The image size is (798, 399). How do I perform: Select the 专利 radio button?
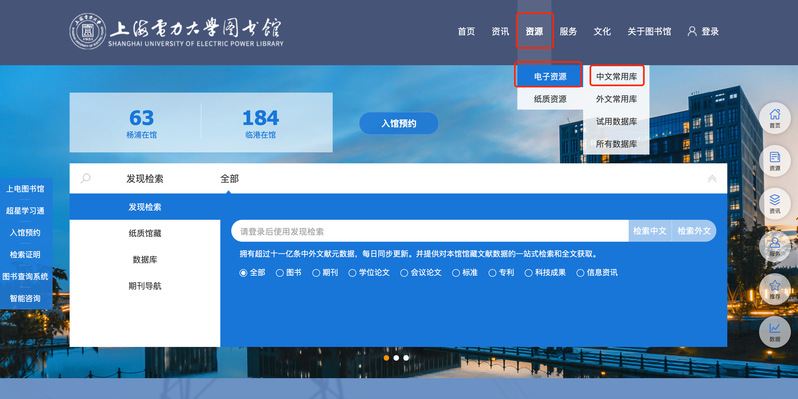coord(492,273)
